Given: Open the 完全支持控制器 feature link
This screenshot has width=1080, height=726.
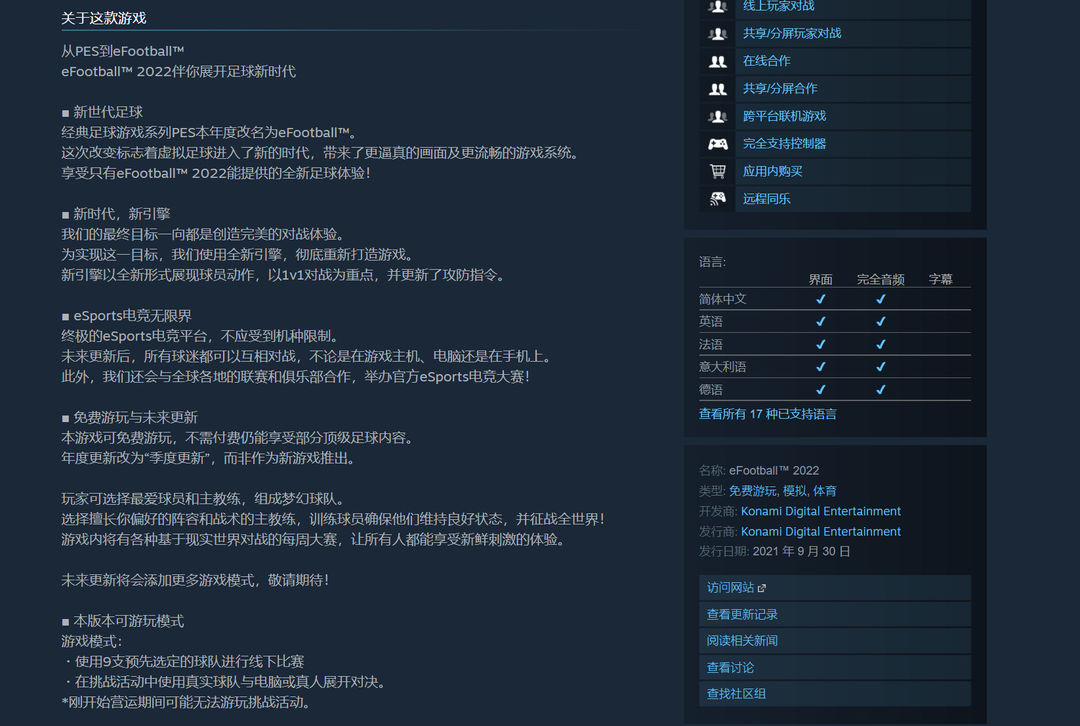Looking at the screenshot, I should coord(784,143).
